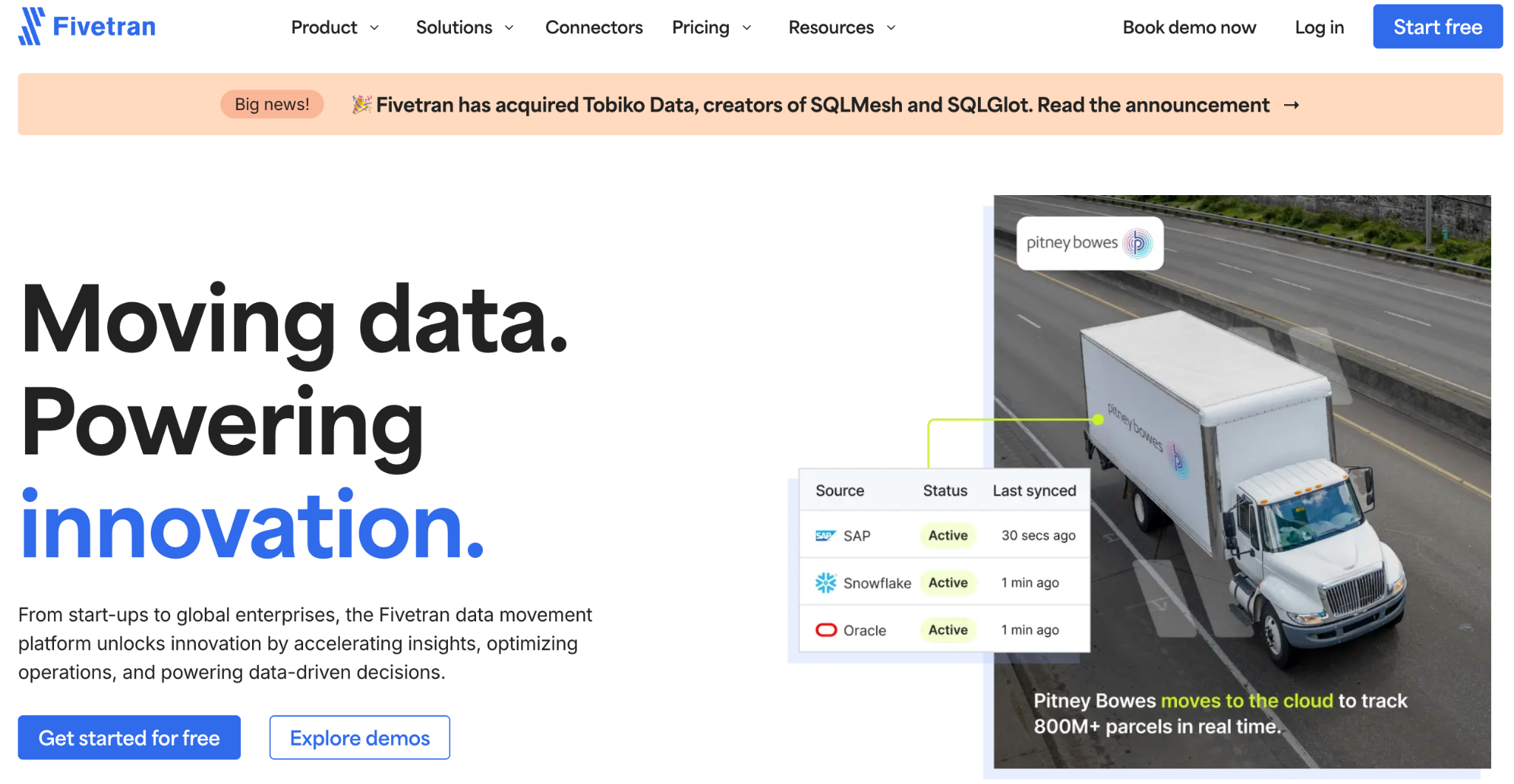The image size is (1514, 784).
Task: Click the Log in link
Action: point(1320,27)
